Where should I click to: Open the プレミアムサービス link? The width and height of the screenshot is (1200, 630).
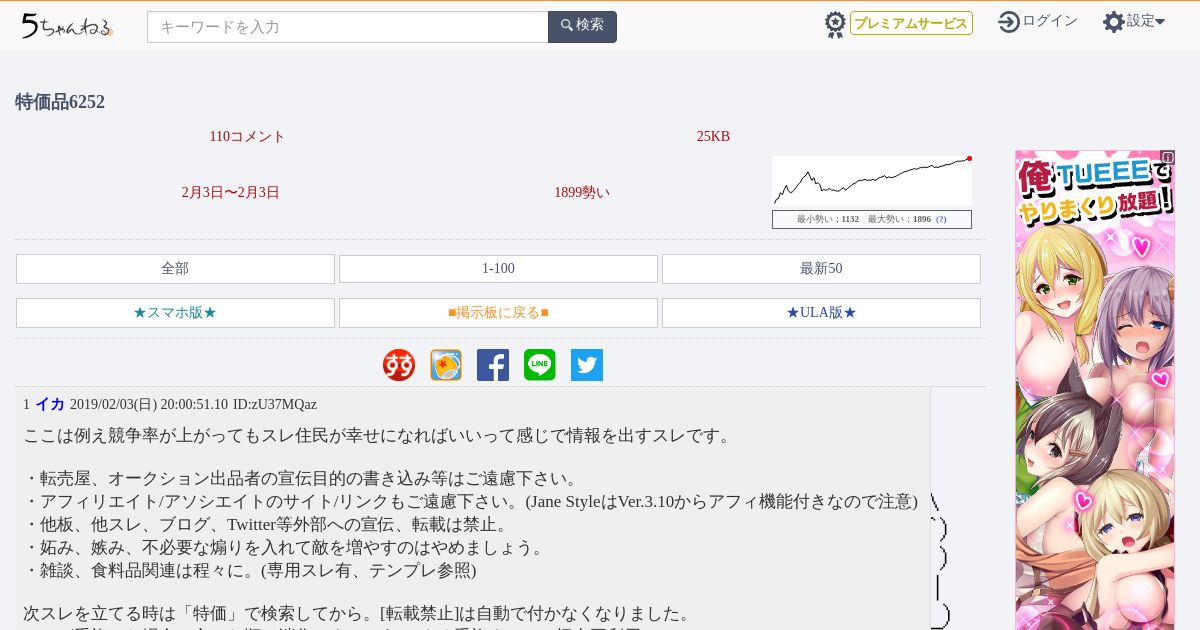pyautogui.click(x=911, y=23)
